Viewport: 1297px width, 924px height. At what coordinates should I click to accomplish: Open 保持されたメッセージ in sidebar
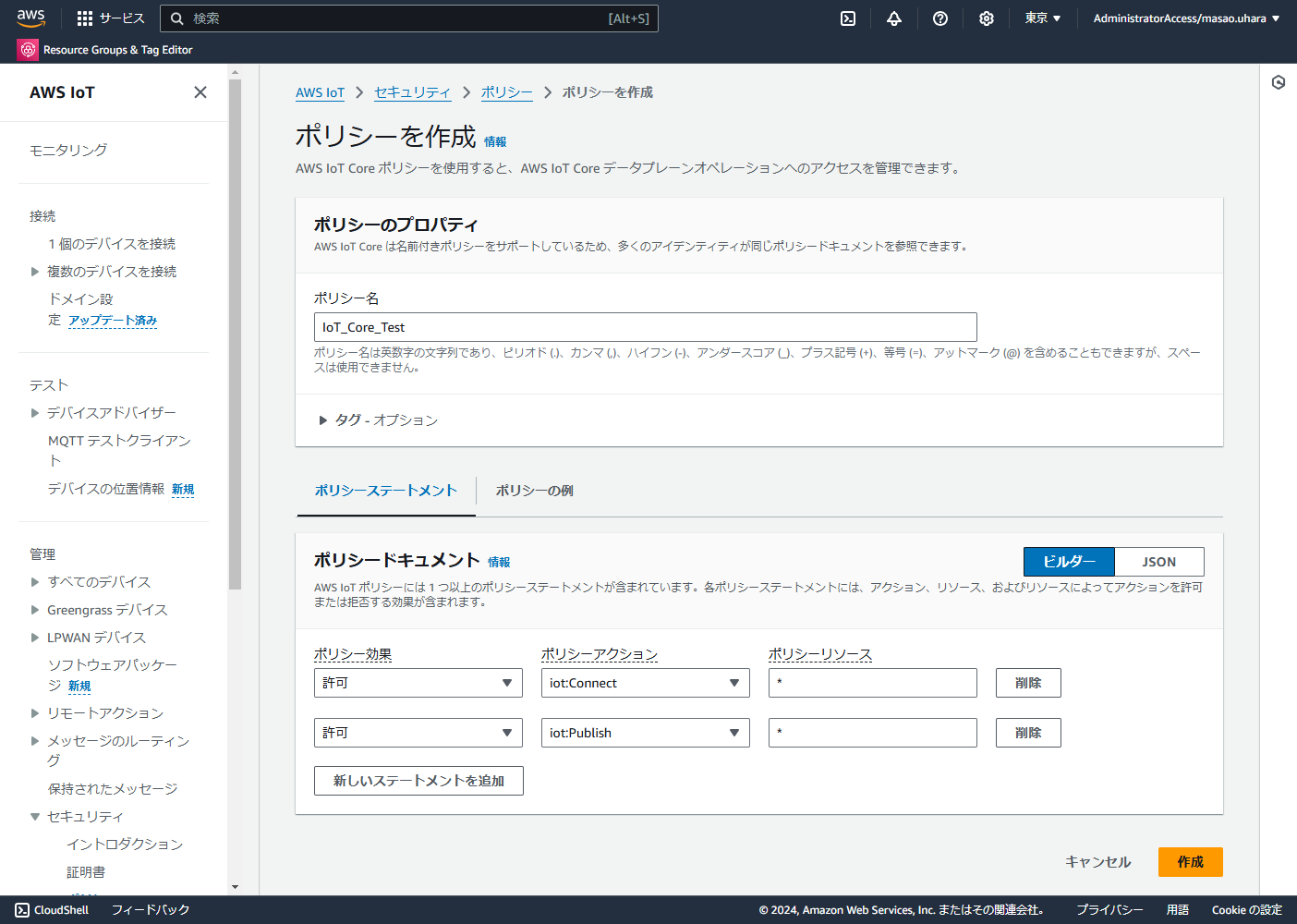[x=113, y=789]
